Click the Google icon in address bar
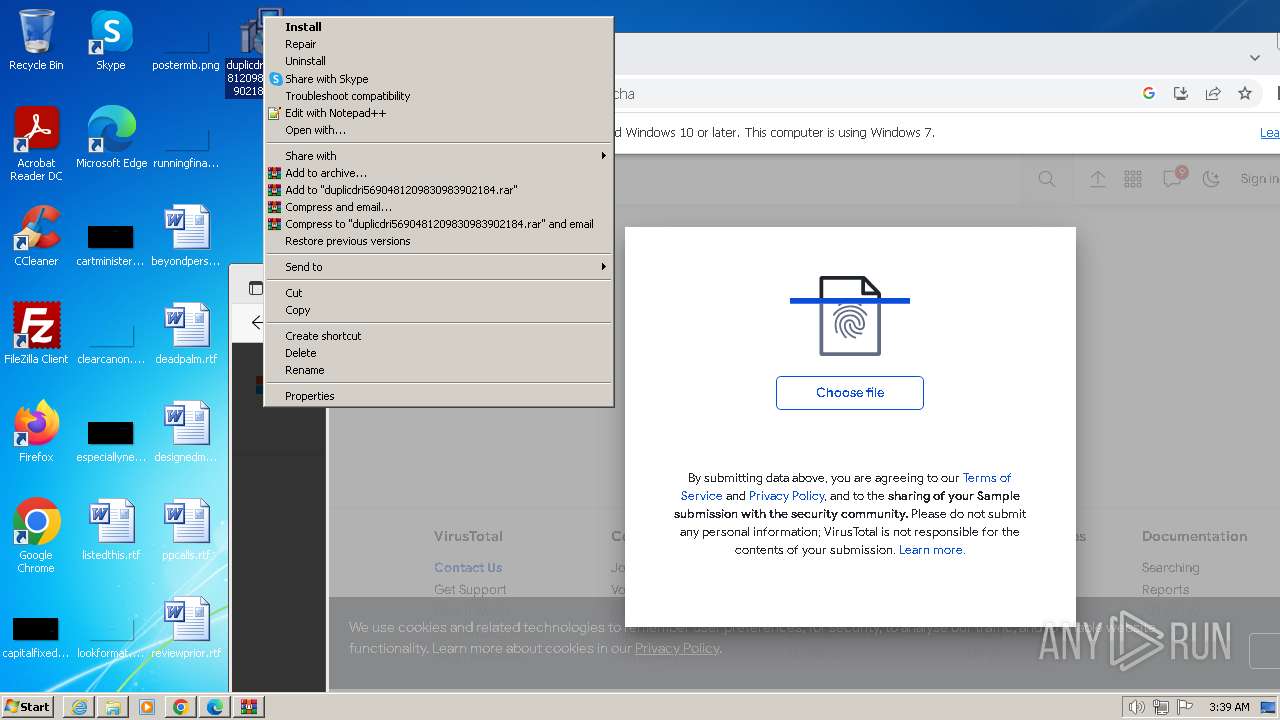Image resolution: width=1280 pixels, height=720 pixels. (x=1149, y=93)
